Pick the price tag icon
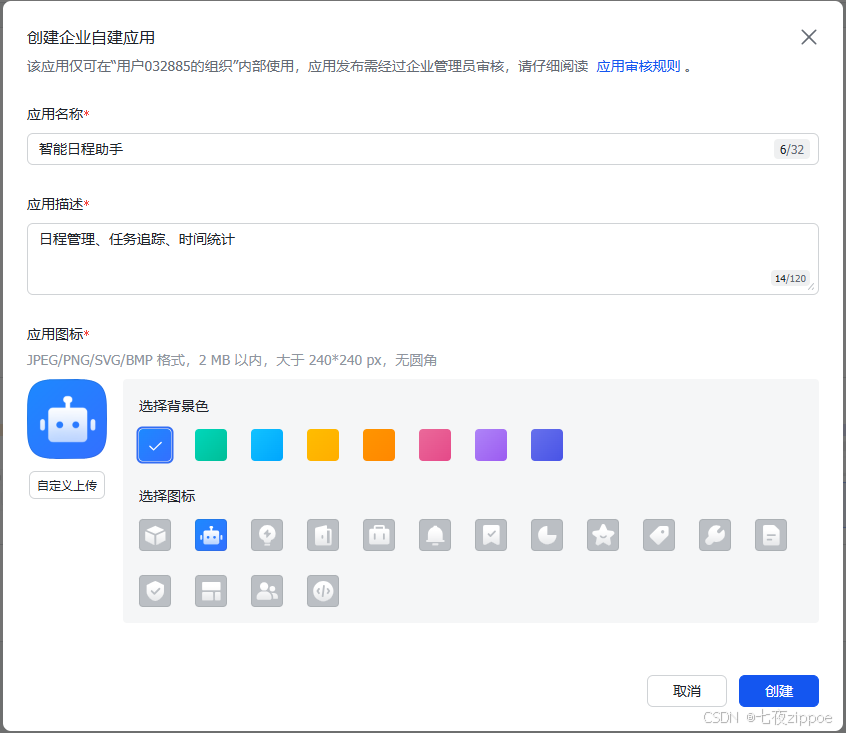Screen dimensions: 846x733 click(659, 535)
